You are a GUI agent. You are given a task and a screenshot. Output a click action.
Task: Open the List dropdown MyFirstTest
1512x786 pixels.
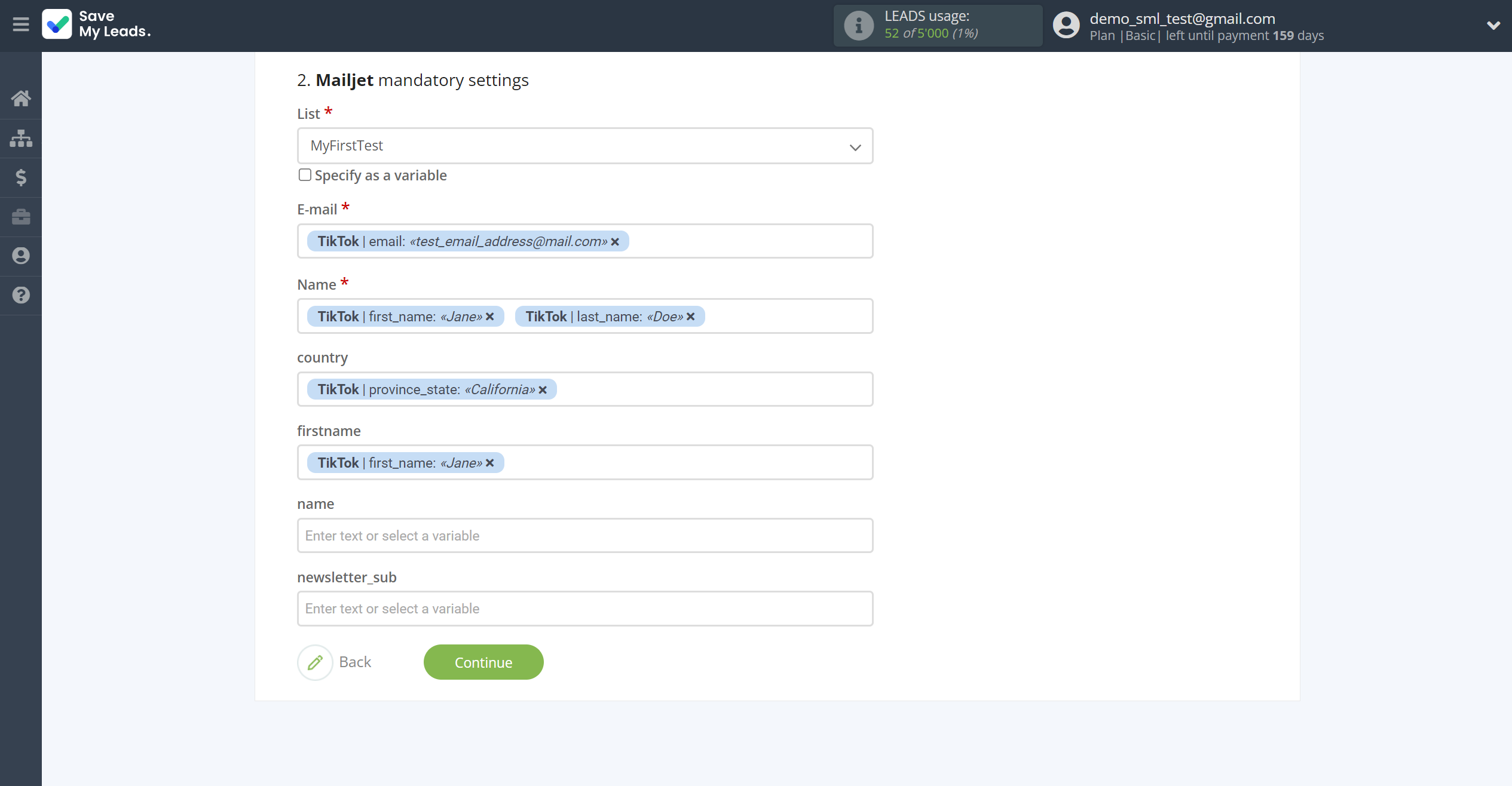coord(585,146)
